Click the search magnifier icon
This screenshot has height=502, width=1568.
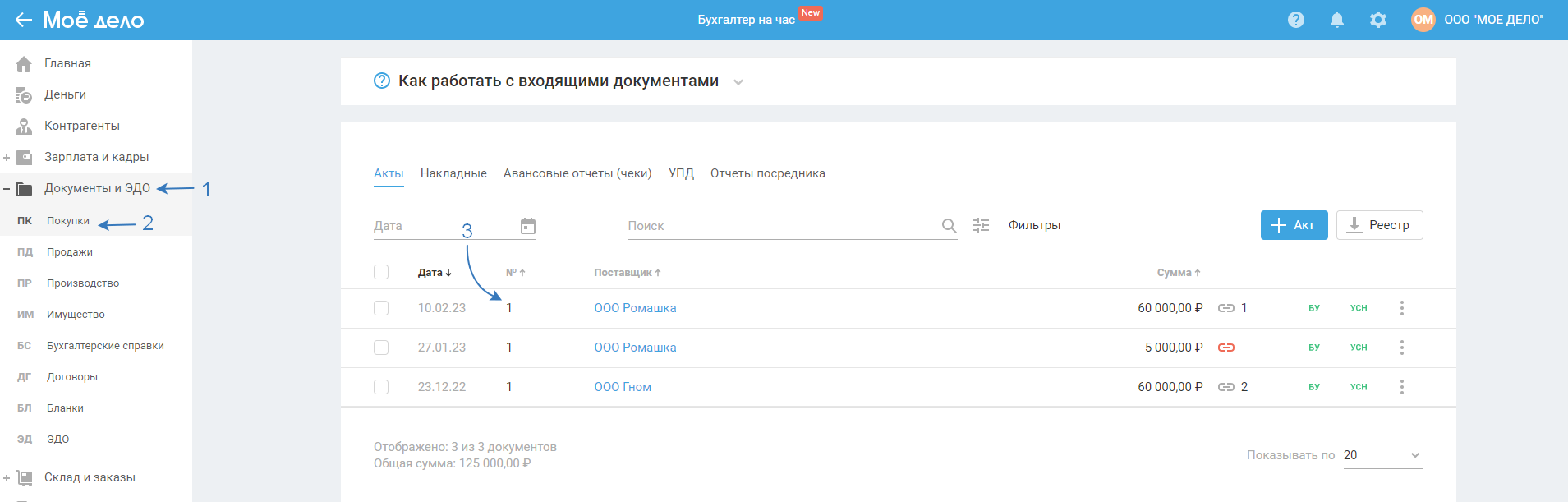949,226
